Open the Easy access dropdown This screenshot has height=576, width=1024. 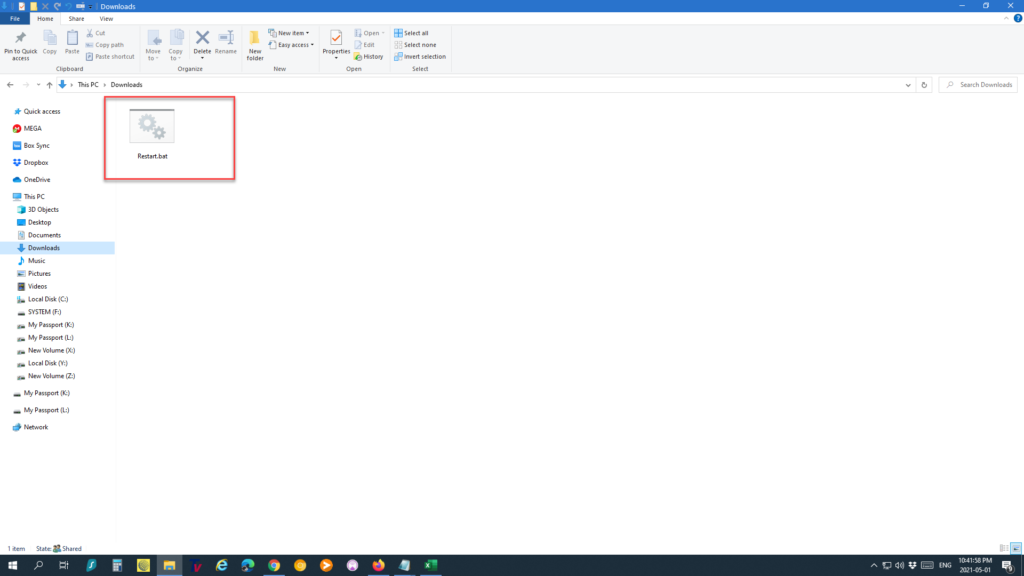coord(291,45)
